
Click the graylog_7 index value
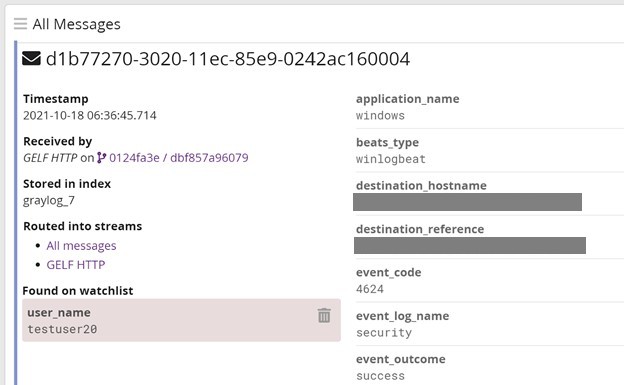49,200
